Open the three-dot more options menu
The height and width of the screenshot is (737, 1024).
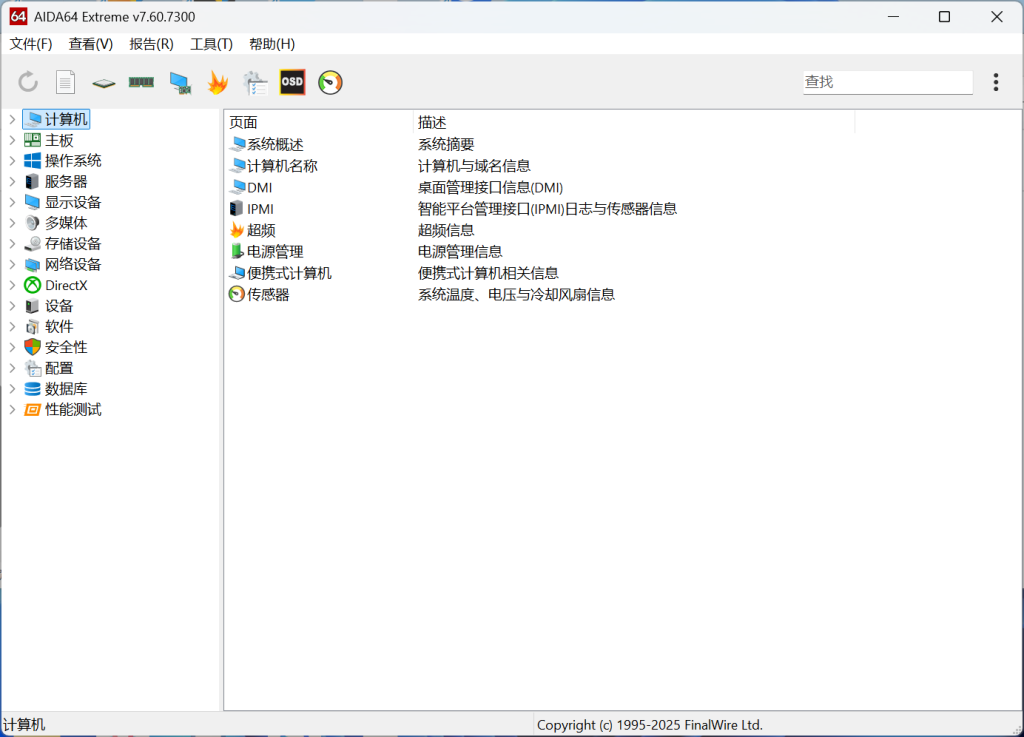click(x=995, y=82)
